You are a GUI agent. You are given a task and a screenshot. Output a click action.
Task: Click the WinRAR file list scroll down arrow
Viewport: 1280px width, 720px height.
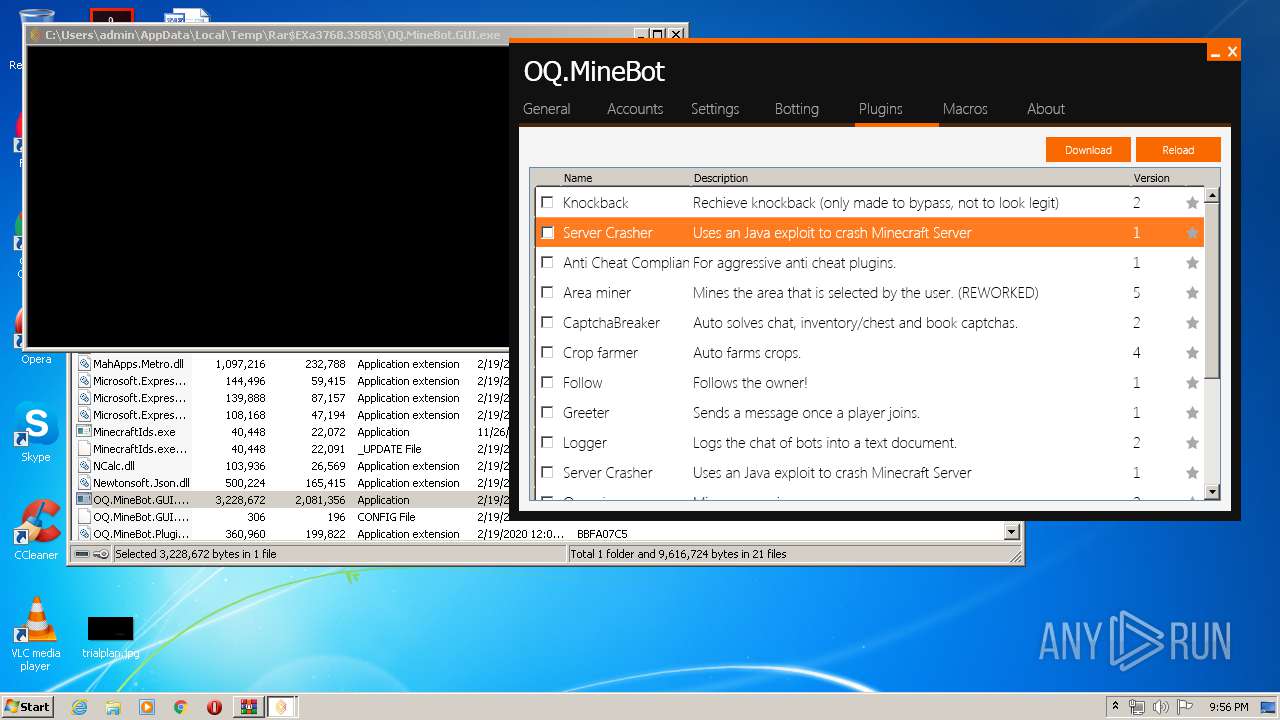(x=1011, y=533)
